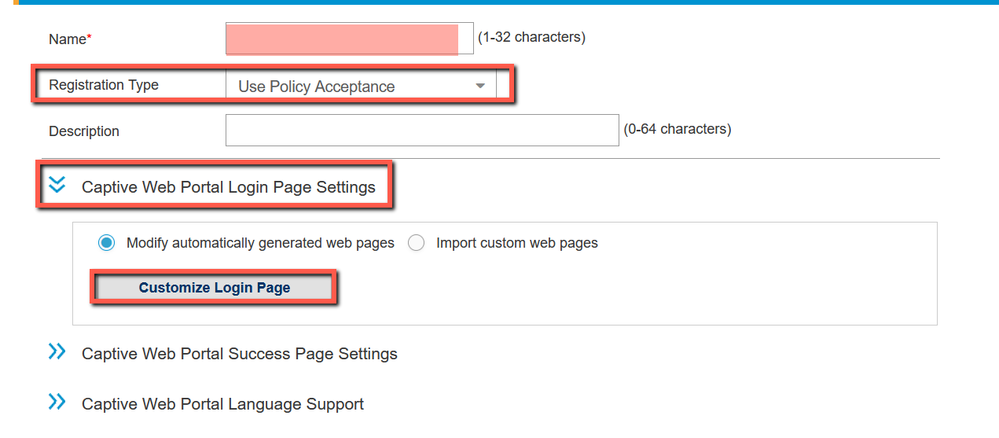Click the Import custom web pages text
The height and width of the screenshot is (438, 999).
[x=517, y=243]
